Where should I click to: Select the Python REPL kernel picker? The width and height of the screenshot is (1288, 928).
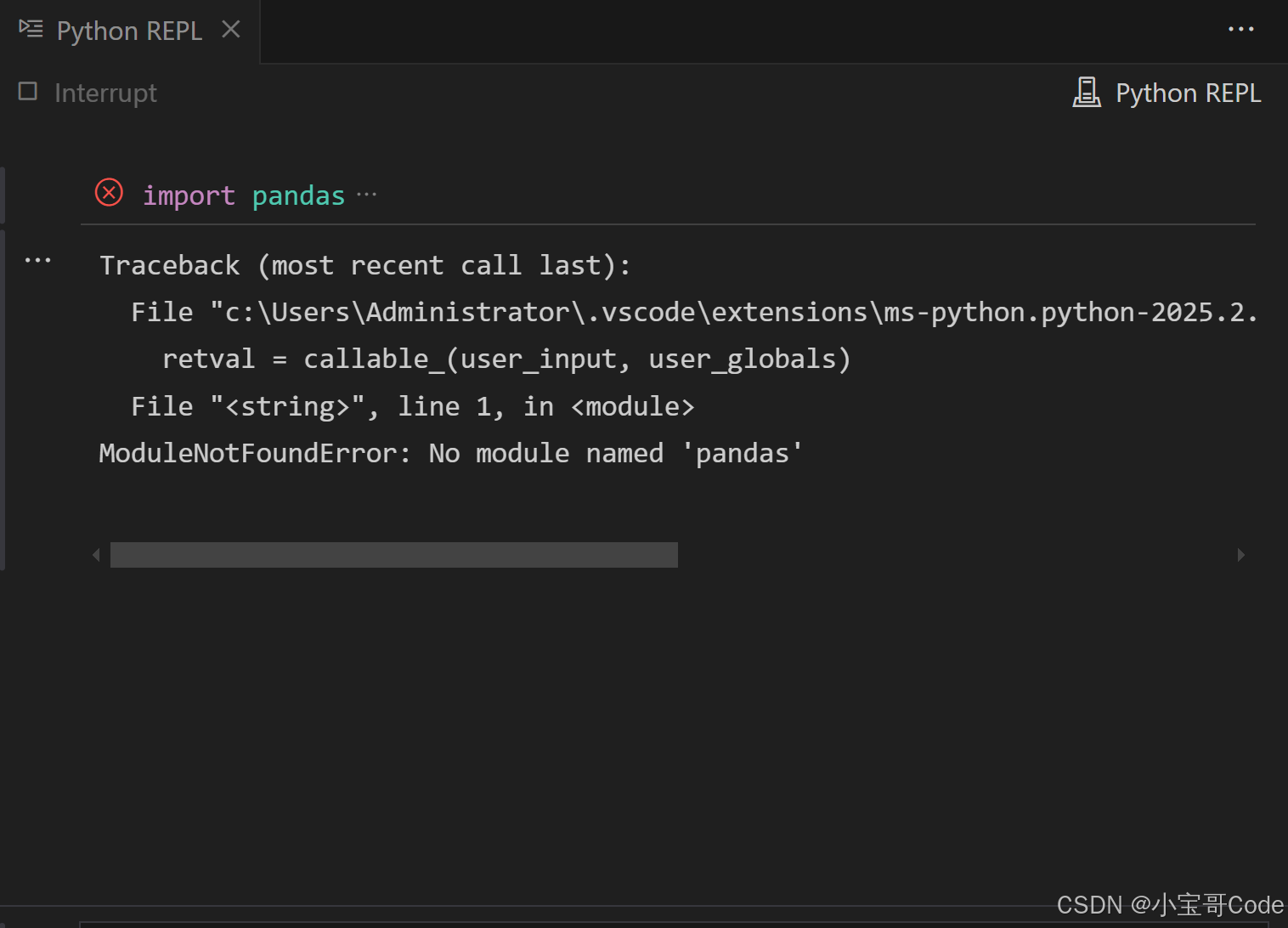pos(1167,93)
